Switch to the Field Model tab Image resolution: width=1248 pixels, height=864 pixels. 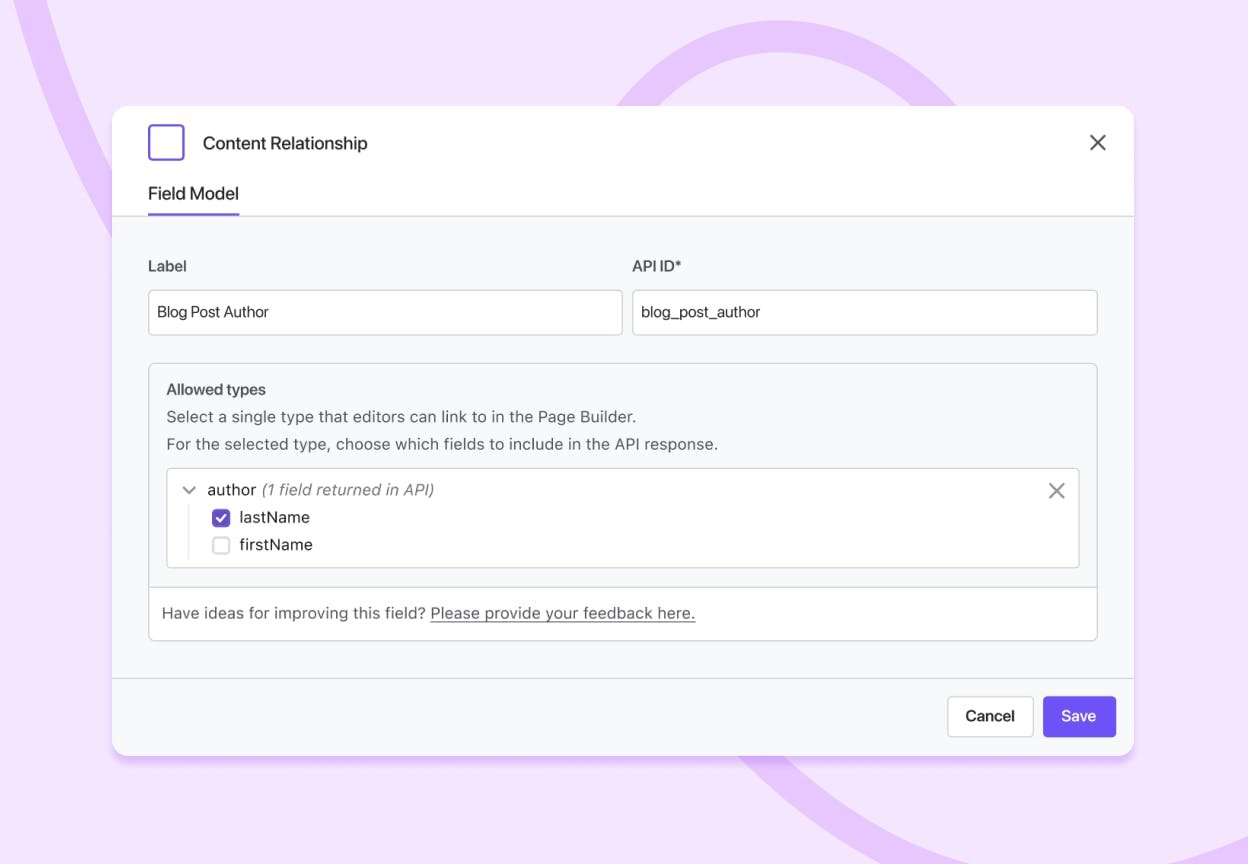point(193,194)
